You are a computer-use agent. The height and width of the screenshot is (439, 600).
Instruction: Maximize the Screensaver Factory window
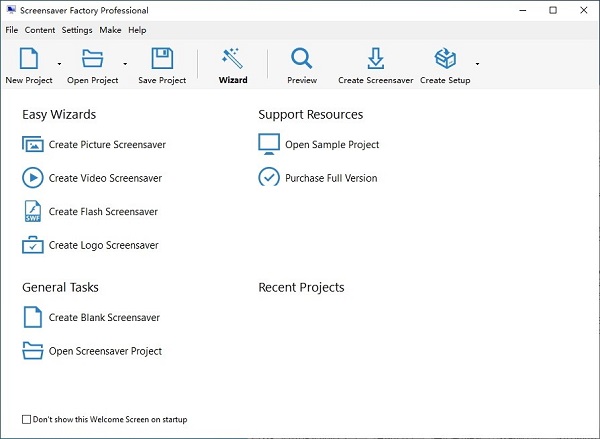[553, 10]
